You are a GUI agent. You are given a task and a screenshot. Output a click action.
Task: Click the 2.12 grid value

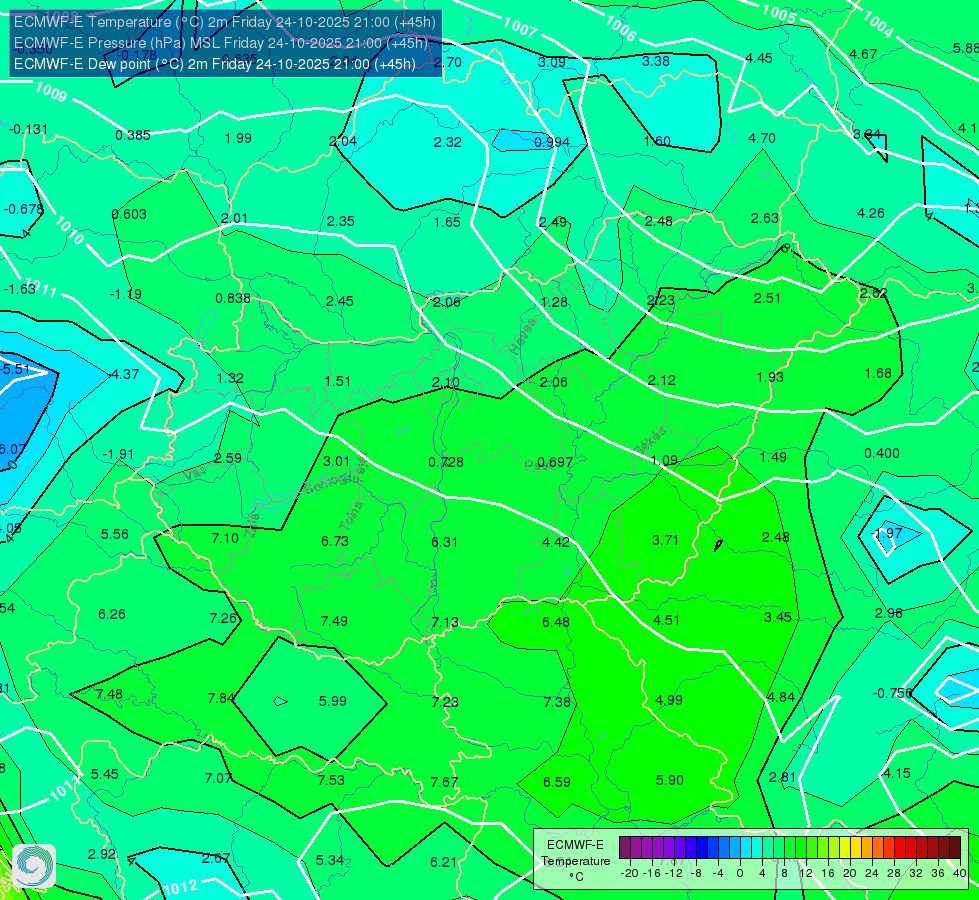tap(662, 380)
